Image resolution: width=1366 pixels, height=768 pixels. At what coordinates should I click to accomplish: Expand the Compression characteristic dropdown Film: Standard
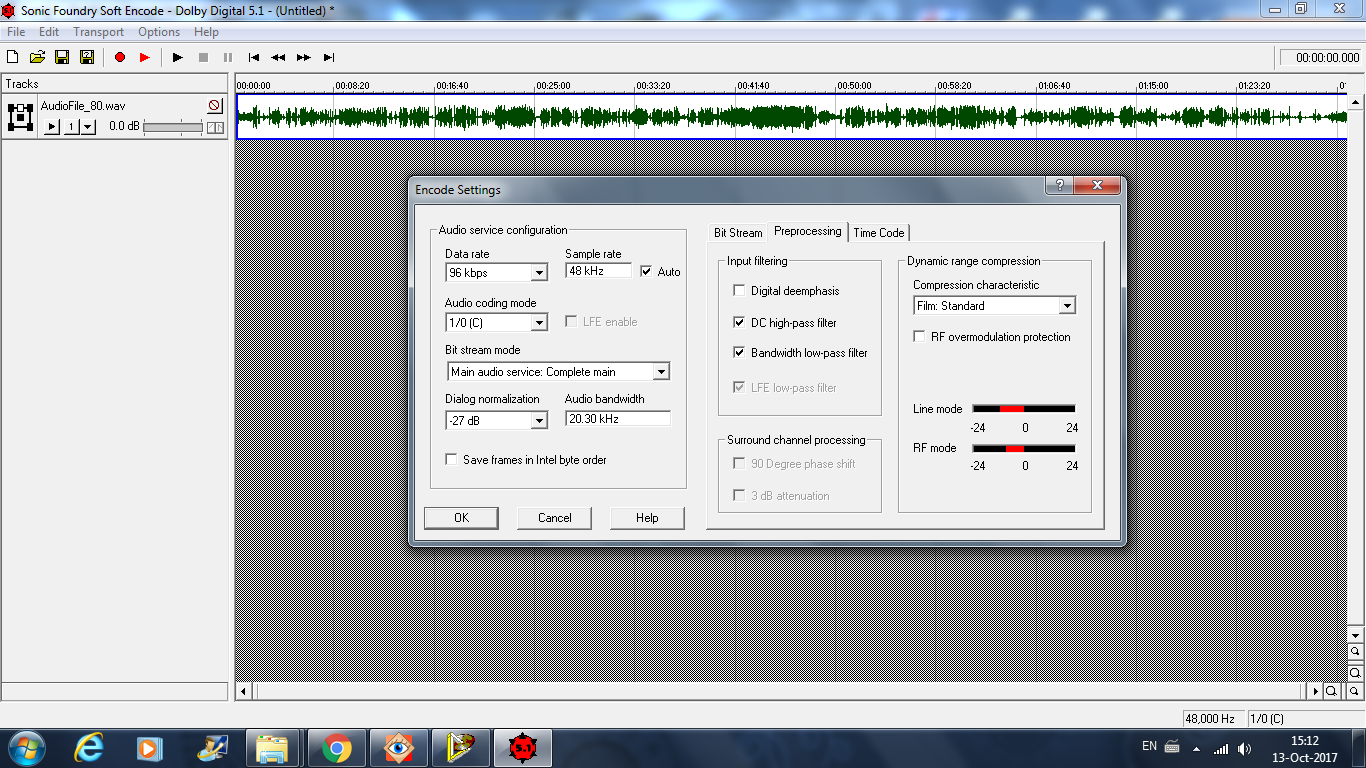click(1067, 306)
